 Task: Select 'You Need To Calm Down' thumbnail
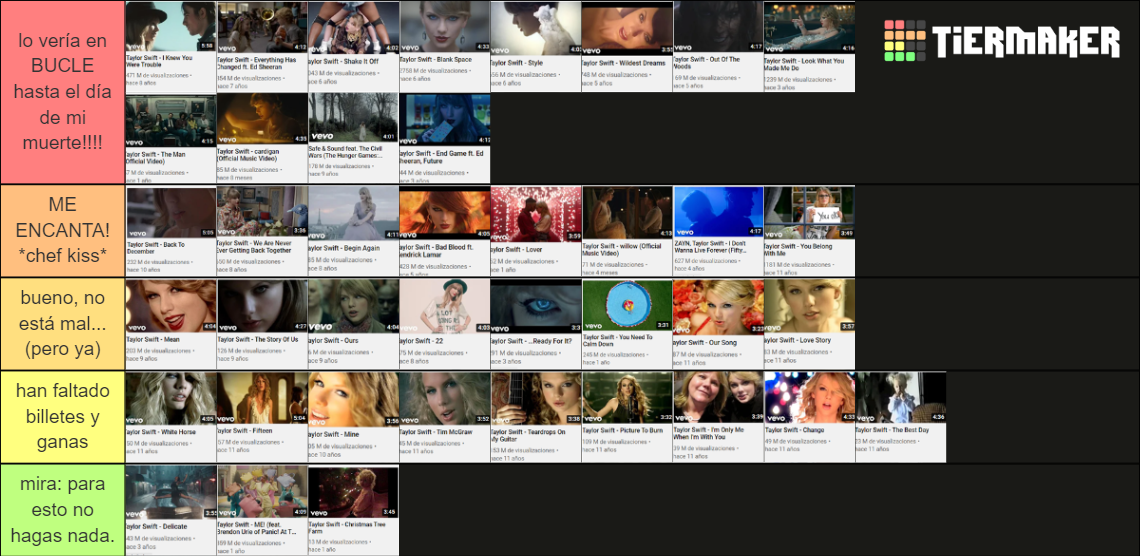point(627,324)
